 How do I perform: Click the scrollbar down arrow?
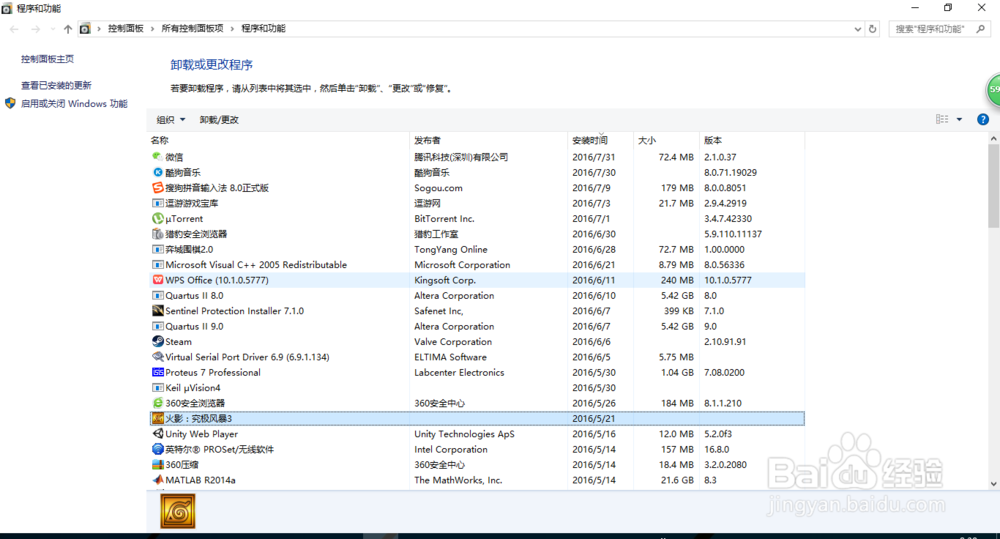point(993,484)
